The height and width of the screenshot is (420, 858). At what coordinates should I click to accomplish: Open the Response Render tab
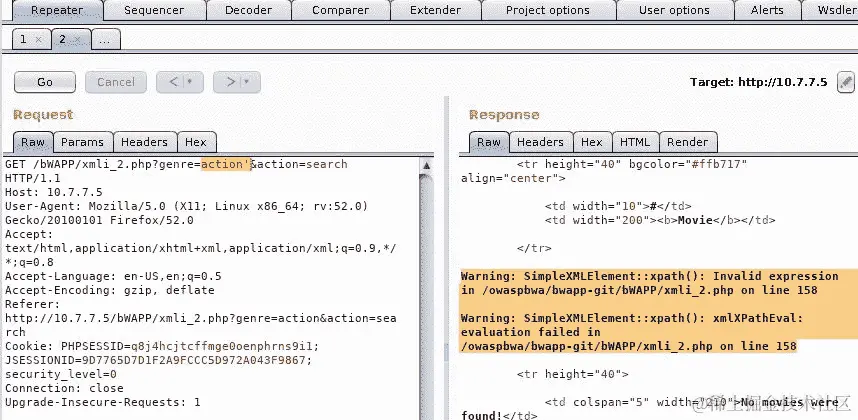coord(688,142)
